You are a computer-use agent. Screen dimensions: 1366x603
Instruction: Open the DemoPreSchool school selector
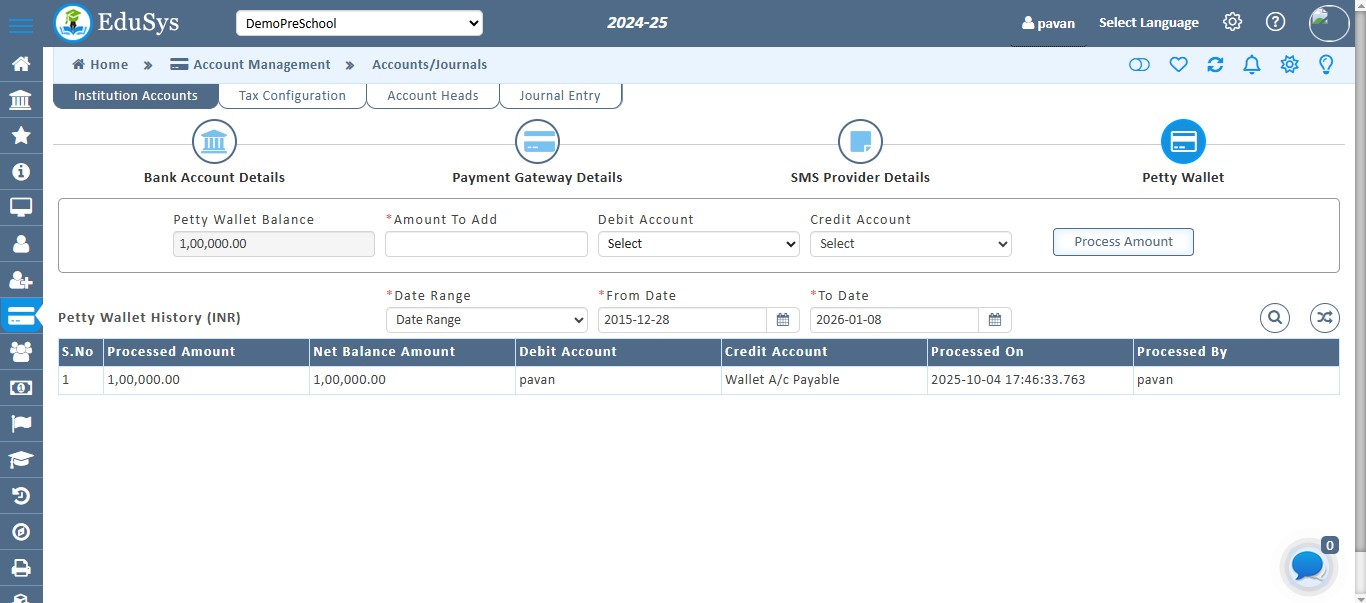(359, 22)
